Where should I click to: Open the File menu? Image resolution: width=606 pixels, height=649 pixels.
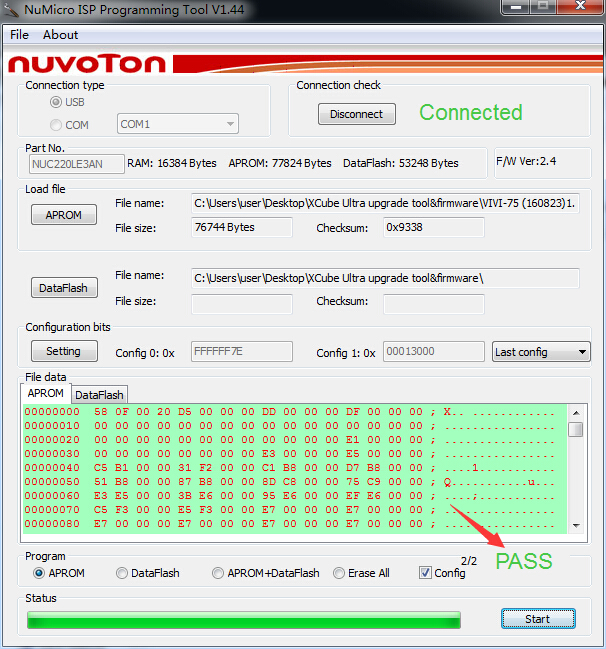19,35
